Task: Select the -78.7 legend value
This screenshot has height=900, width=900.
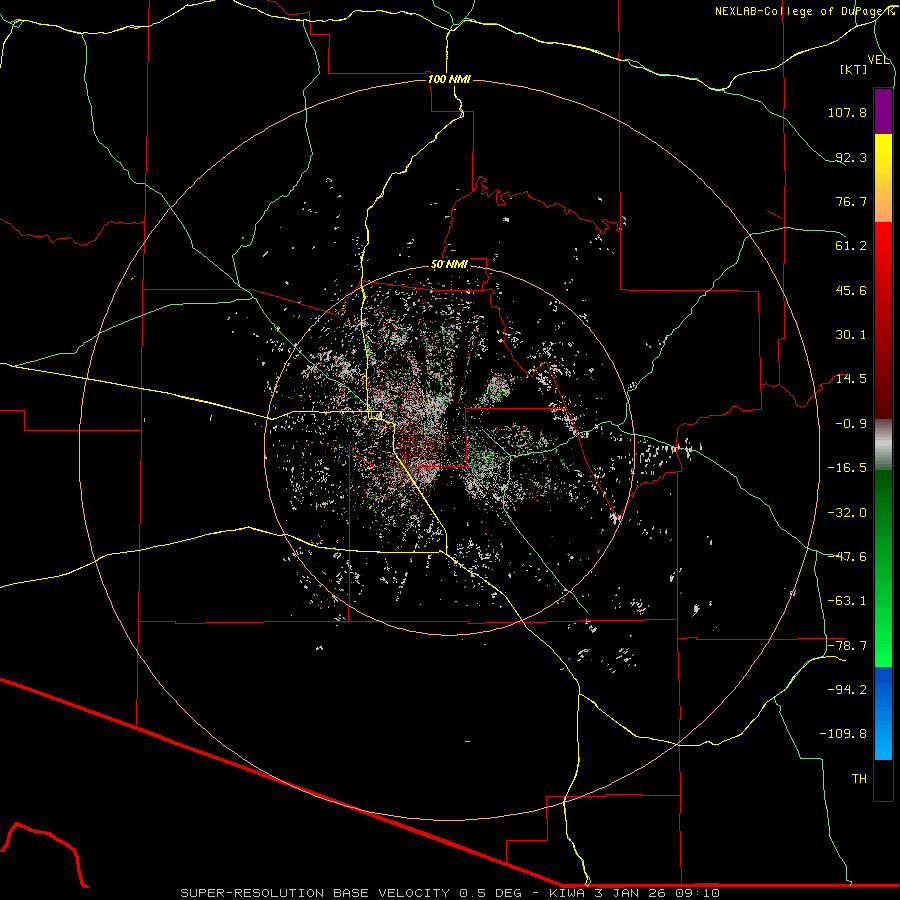Action: (x=847, y=646)
